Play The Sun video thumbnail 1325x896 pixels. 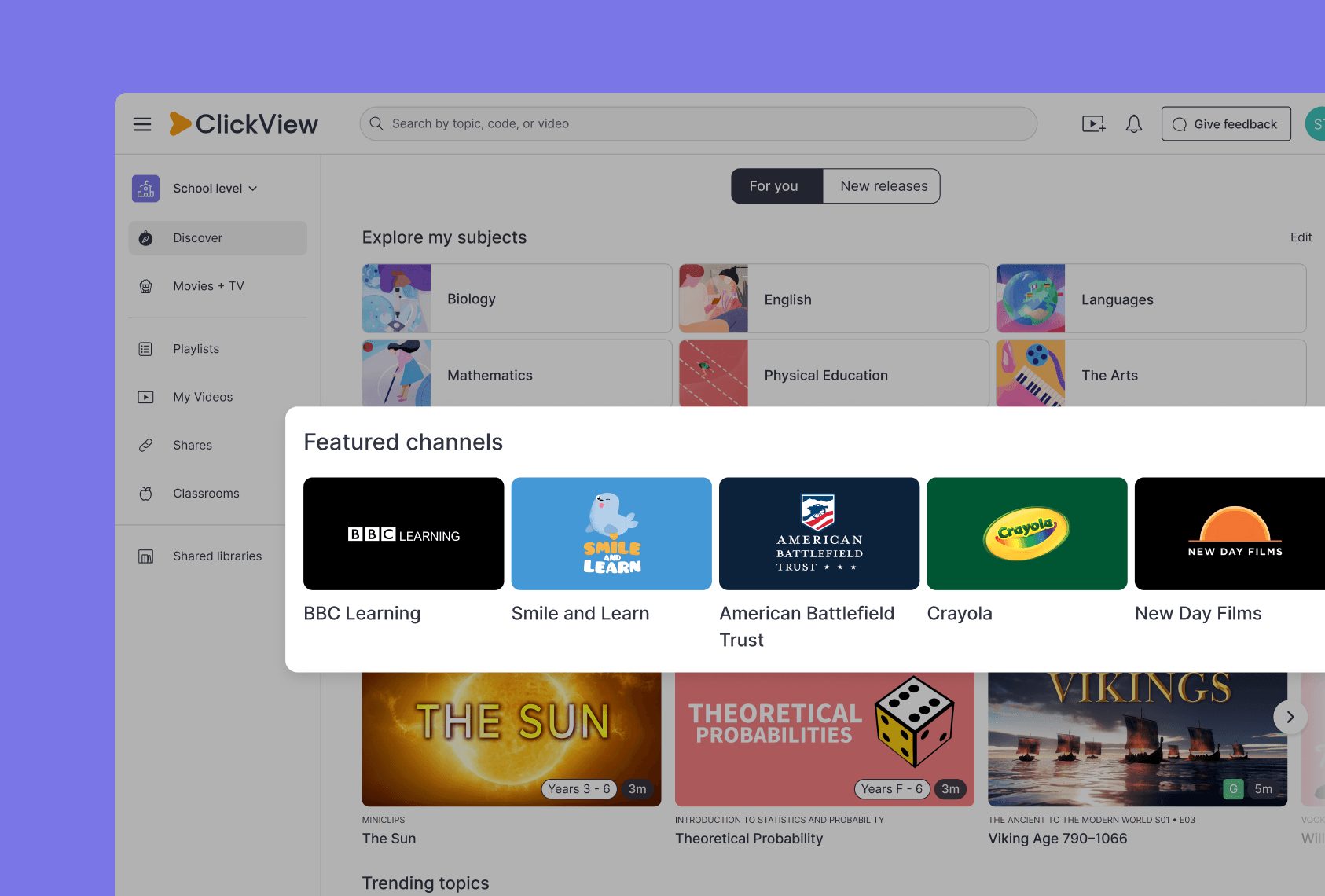(x=512, y=739)
